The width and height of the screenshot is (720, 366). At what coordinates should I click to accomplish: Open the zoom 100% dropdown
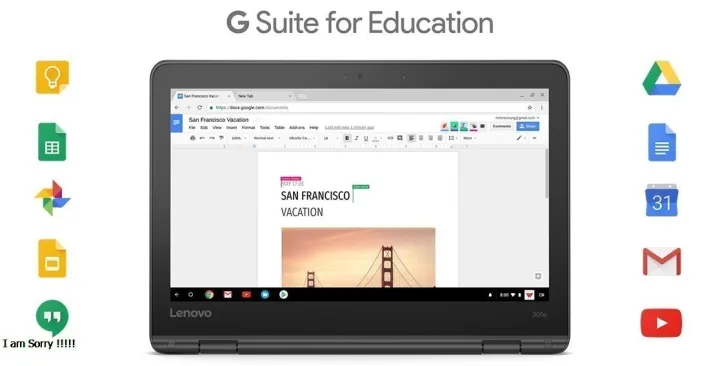[x=239, y=138]
